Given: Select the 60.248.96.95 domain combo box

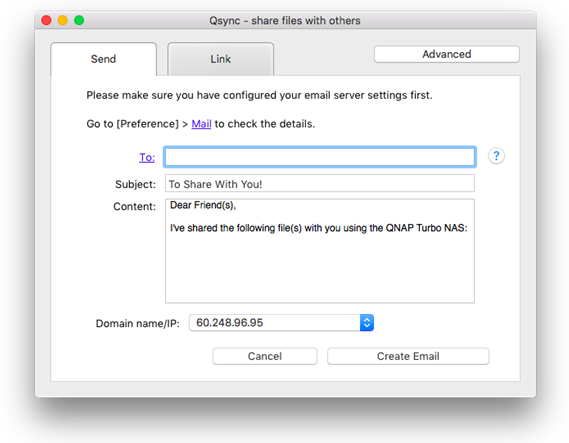Looking at the screenshot, I should tap(281, 323).
